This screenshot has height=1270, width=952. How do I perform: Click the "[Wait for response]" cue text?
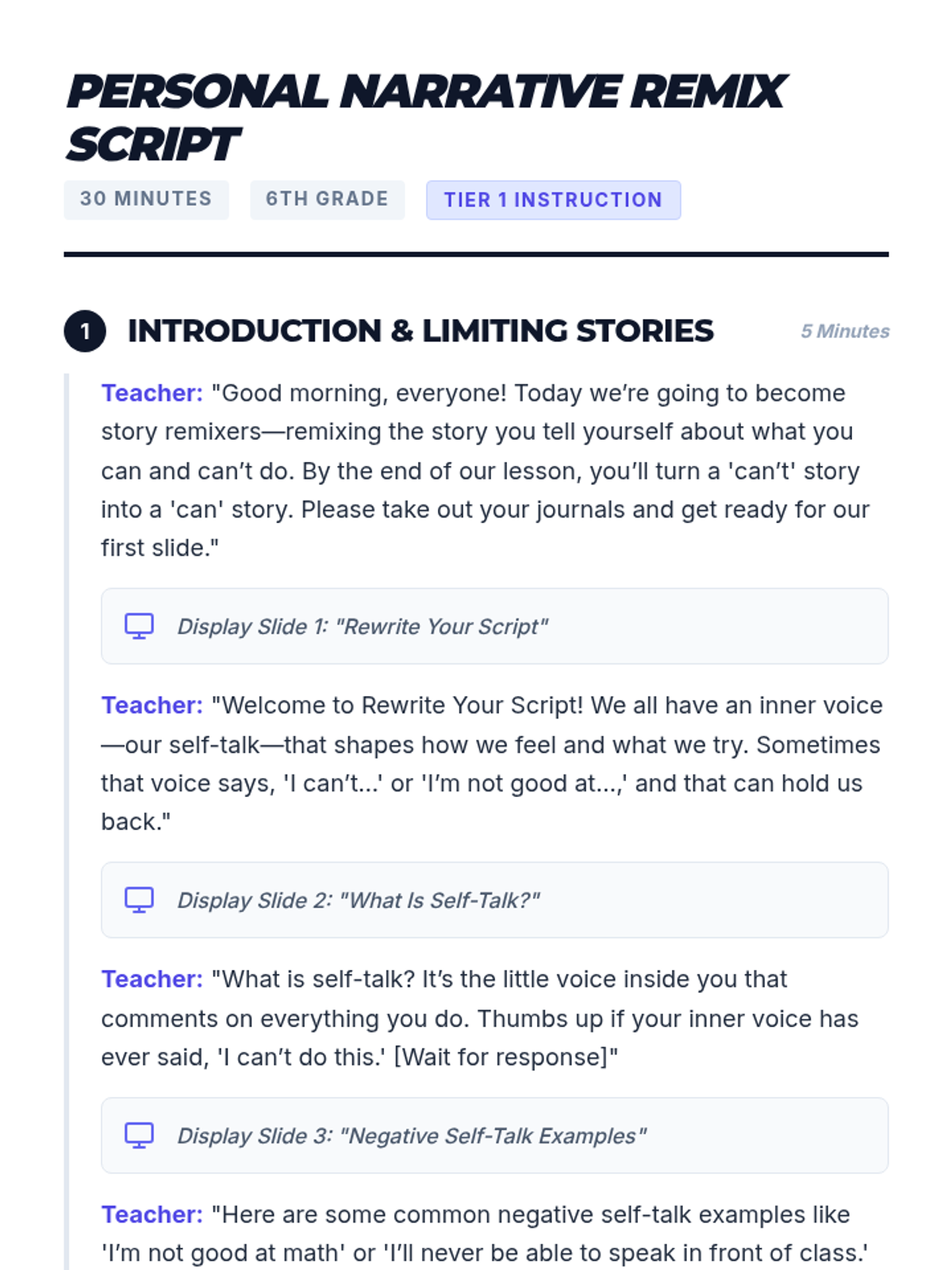(x=505, y=1057)
